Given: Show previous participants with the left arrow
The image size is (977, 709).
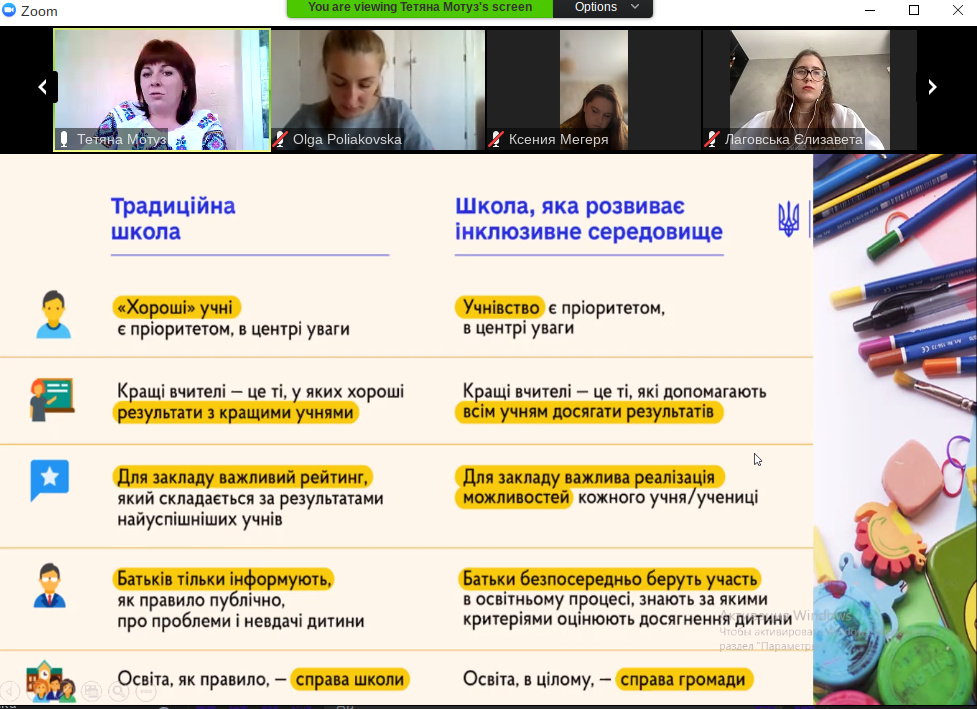Looking at the screenshot, I should click(x=42, y=87).
